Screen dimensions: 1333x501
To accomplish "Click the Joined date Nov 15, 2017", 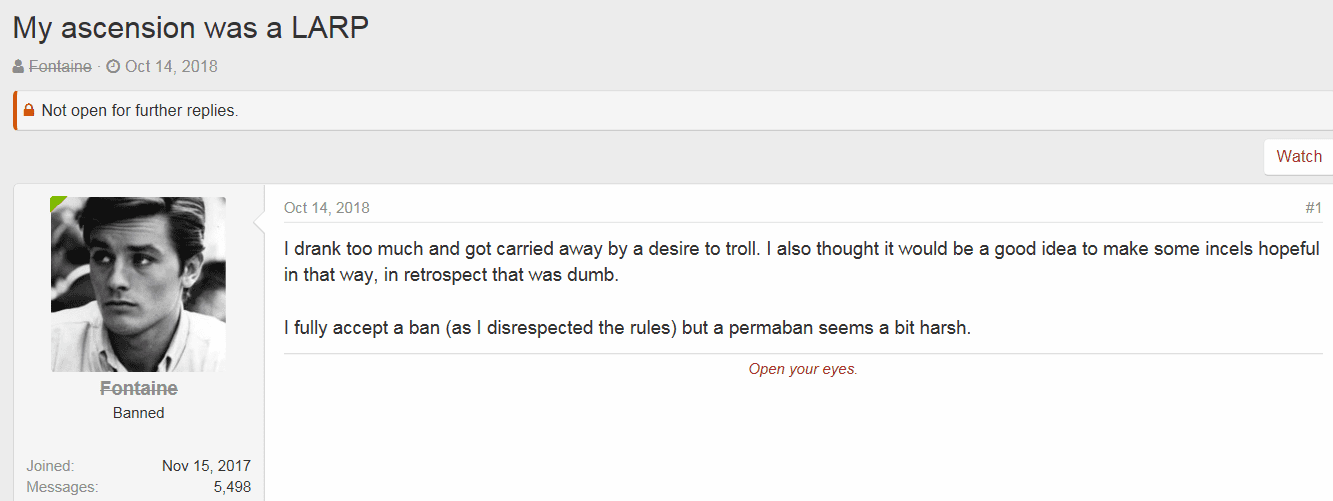I will coord(206,466).
